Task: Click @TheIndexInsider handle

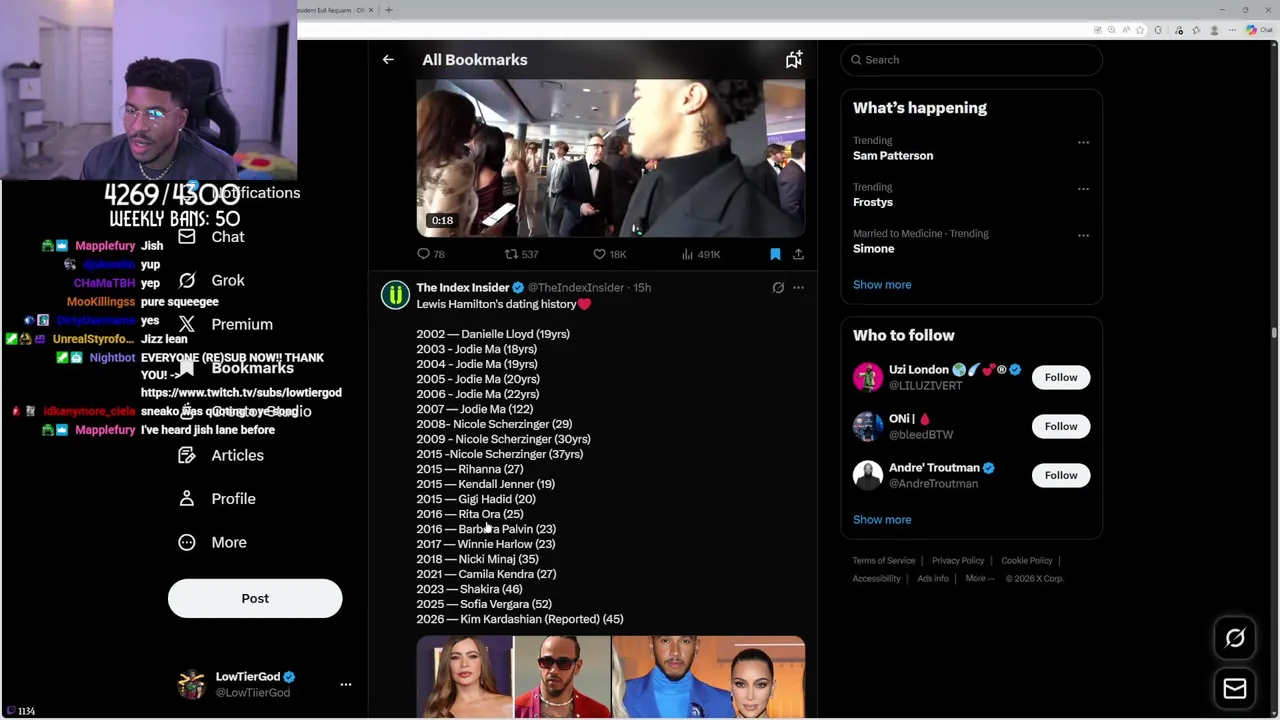Action: coord(576,288)
